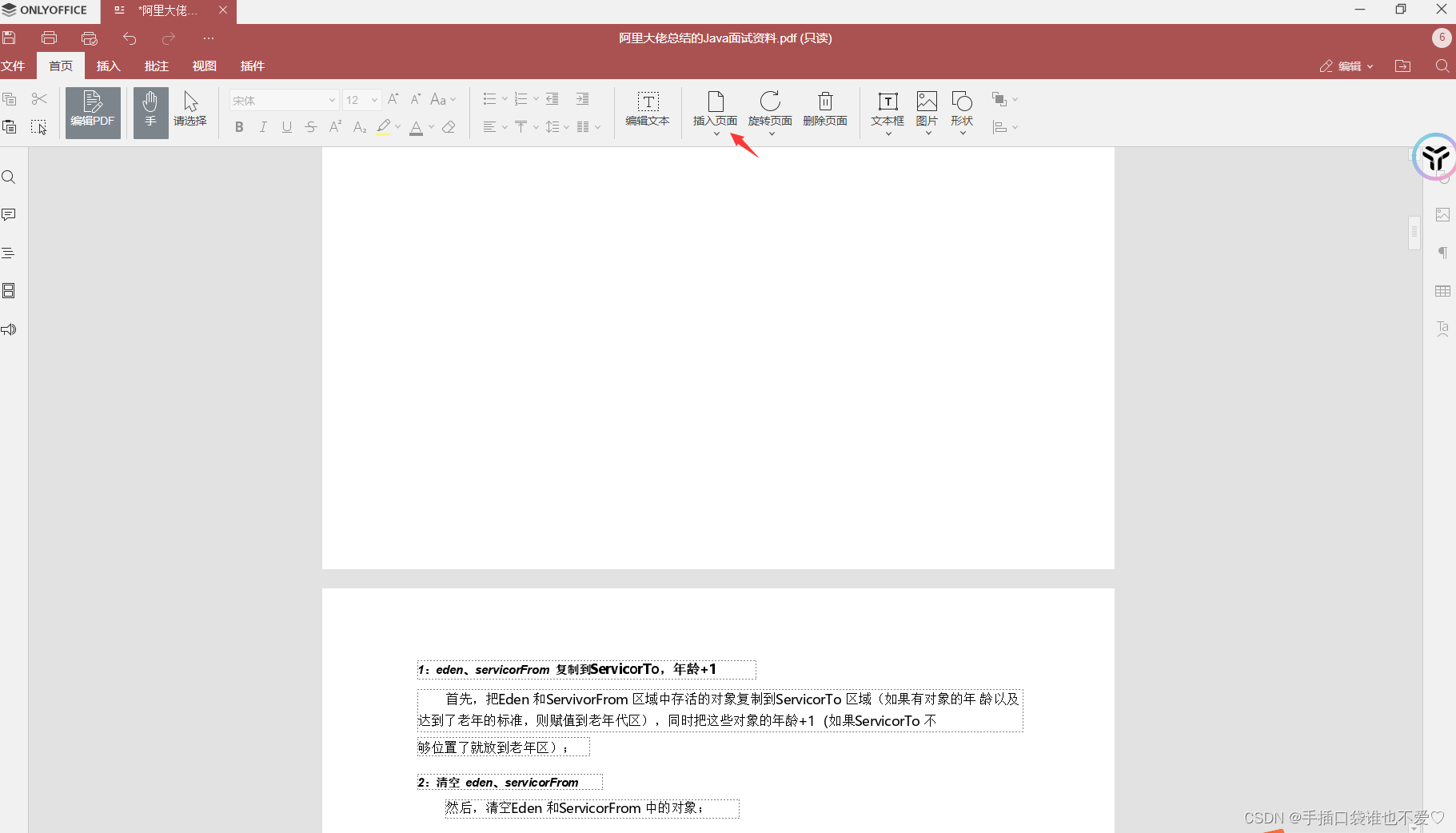Increase font size icon
This screenshot has width=1456, height=833.
coord(393,99)
